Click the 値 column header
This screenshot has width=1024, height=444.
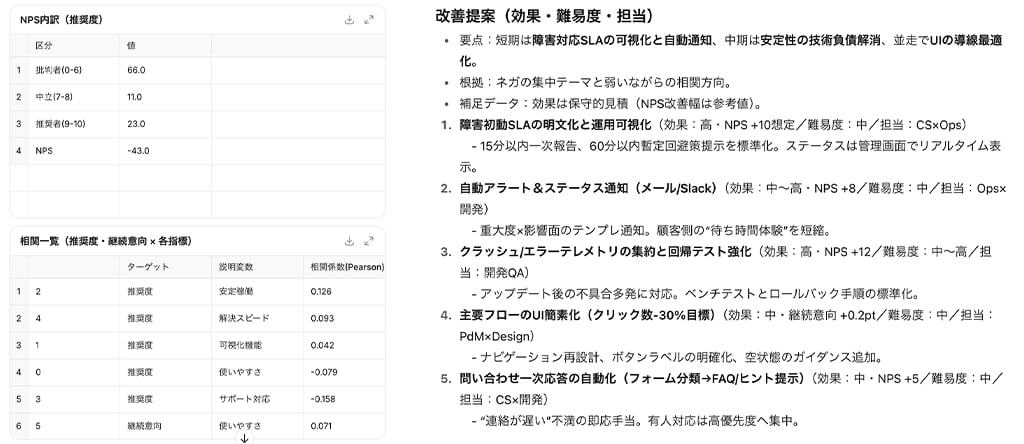(x=132, y=45)
